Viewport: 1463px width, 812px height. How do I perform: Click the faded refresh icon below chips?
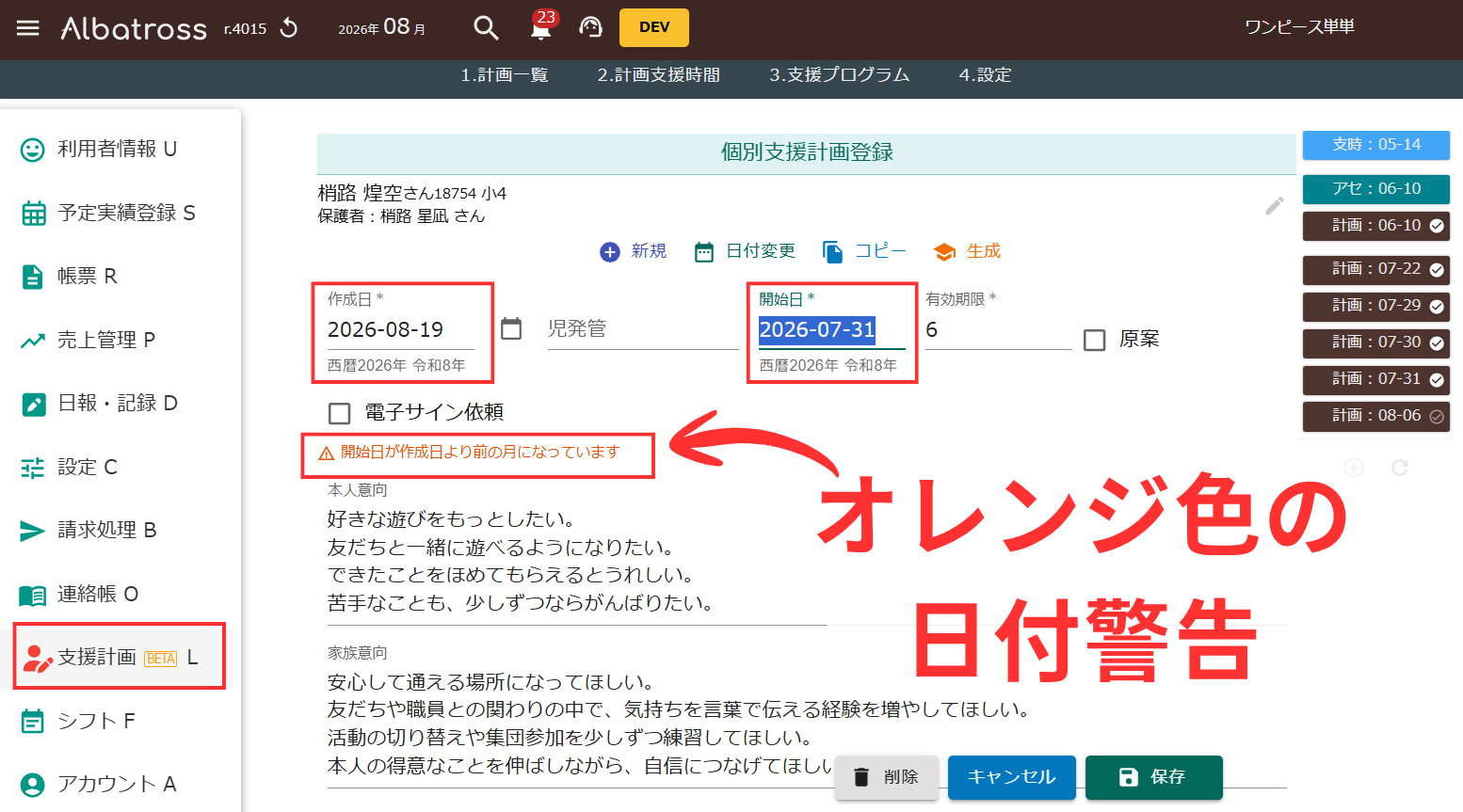[x=1400, y=468]
